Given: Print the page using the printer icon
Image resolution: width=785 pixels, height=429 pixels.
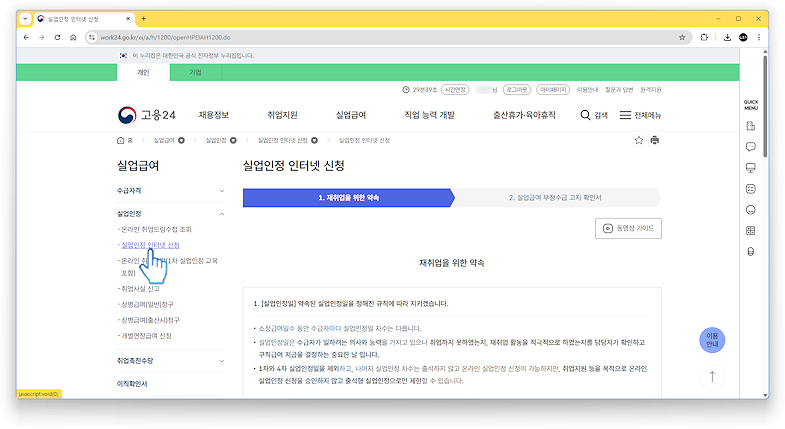Looking at the screenshot, I should point(654,140).
